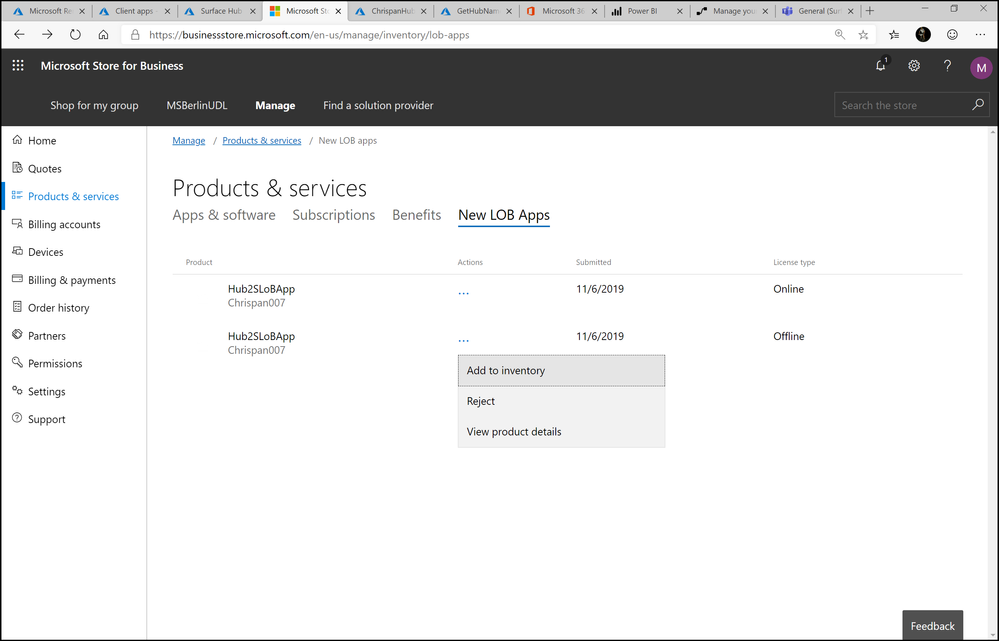
Task: Switch to Benefits tab
Action: (x=417, y=215)
